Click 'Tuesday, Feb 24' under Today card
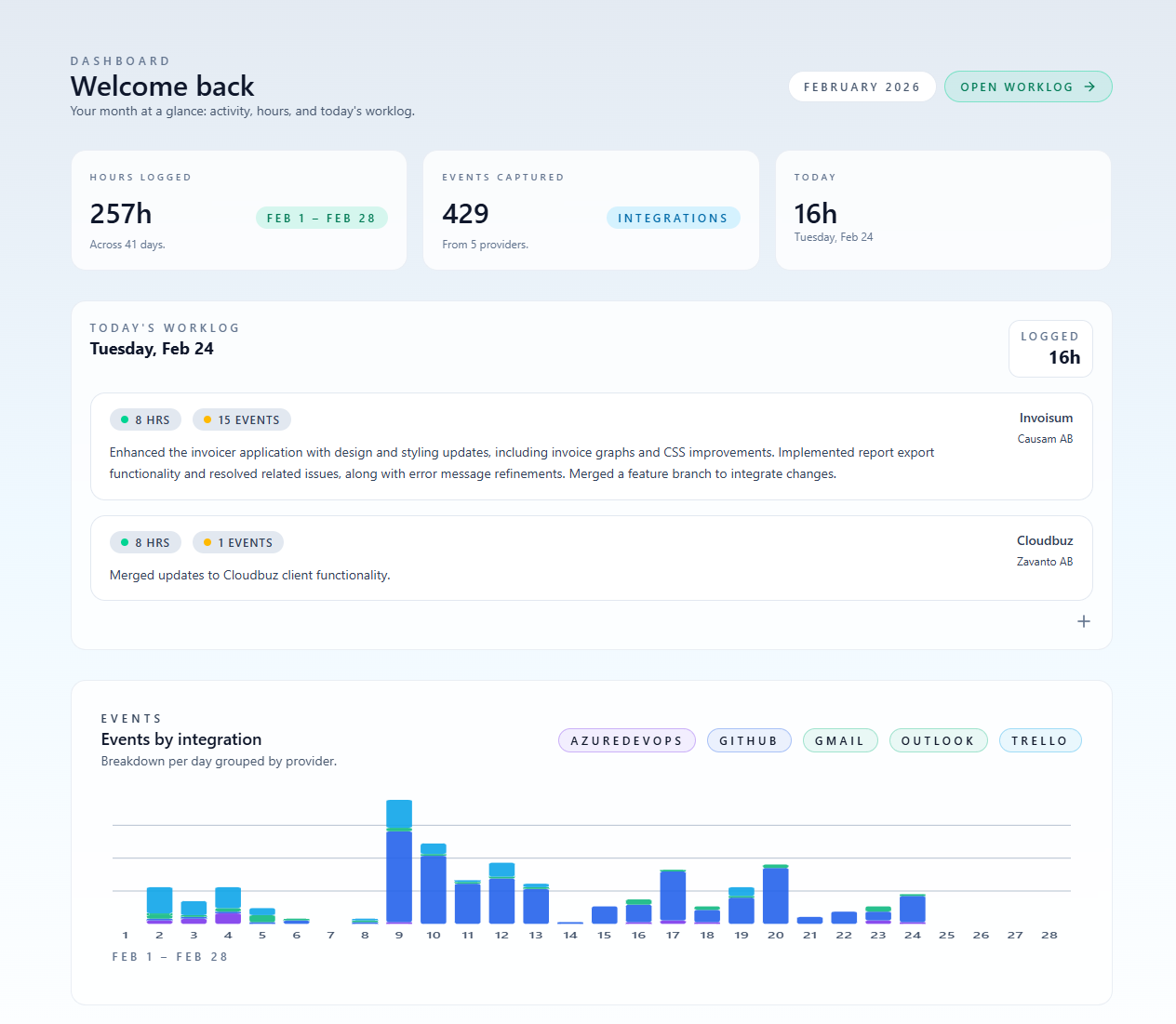Screen dimensions: 1176x1024 (834, 237)
